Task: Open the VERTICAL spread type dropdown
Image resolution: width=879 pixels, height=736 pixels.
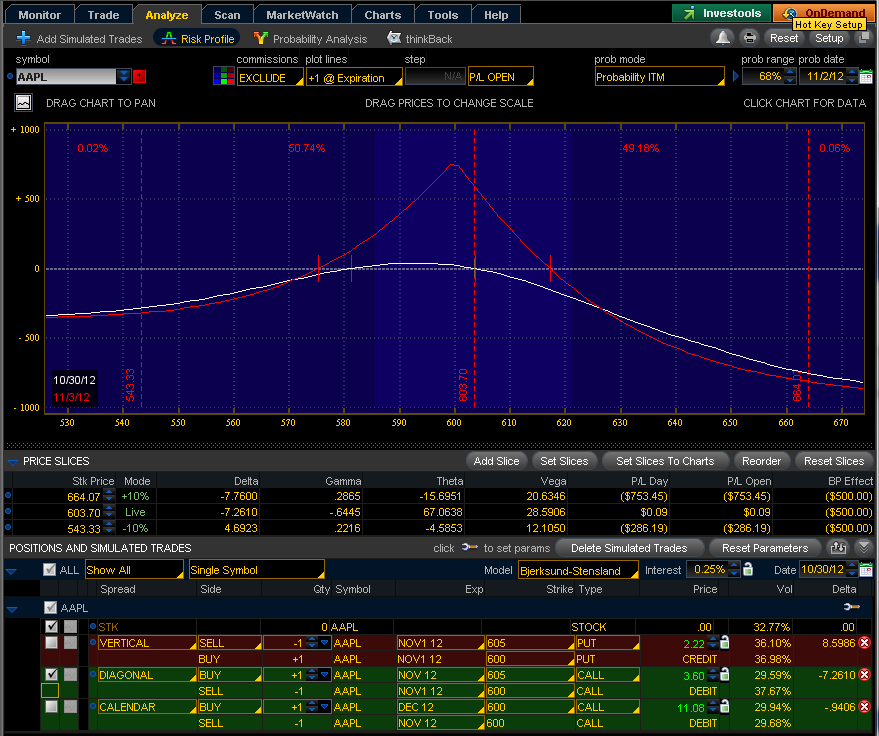Action: [147, 643]
